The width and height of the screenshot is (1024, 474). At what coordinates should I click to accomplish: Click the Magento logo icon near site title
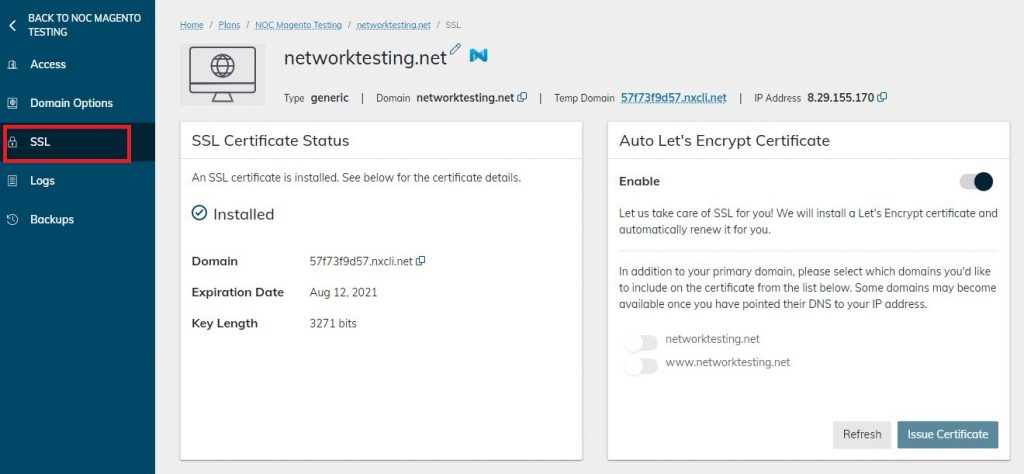pos(479,55)
